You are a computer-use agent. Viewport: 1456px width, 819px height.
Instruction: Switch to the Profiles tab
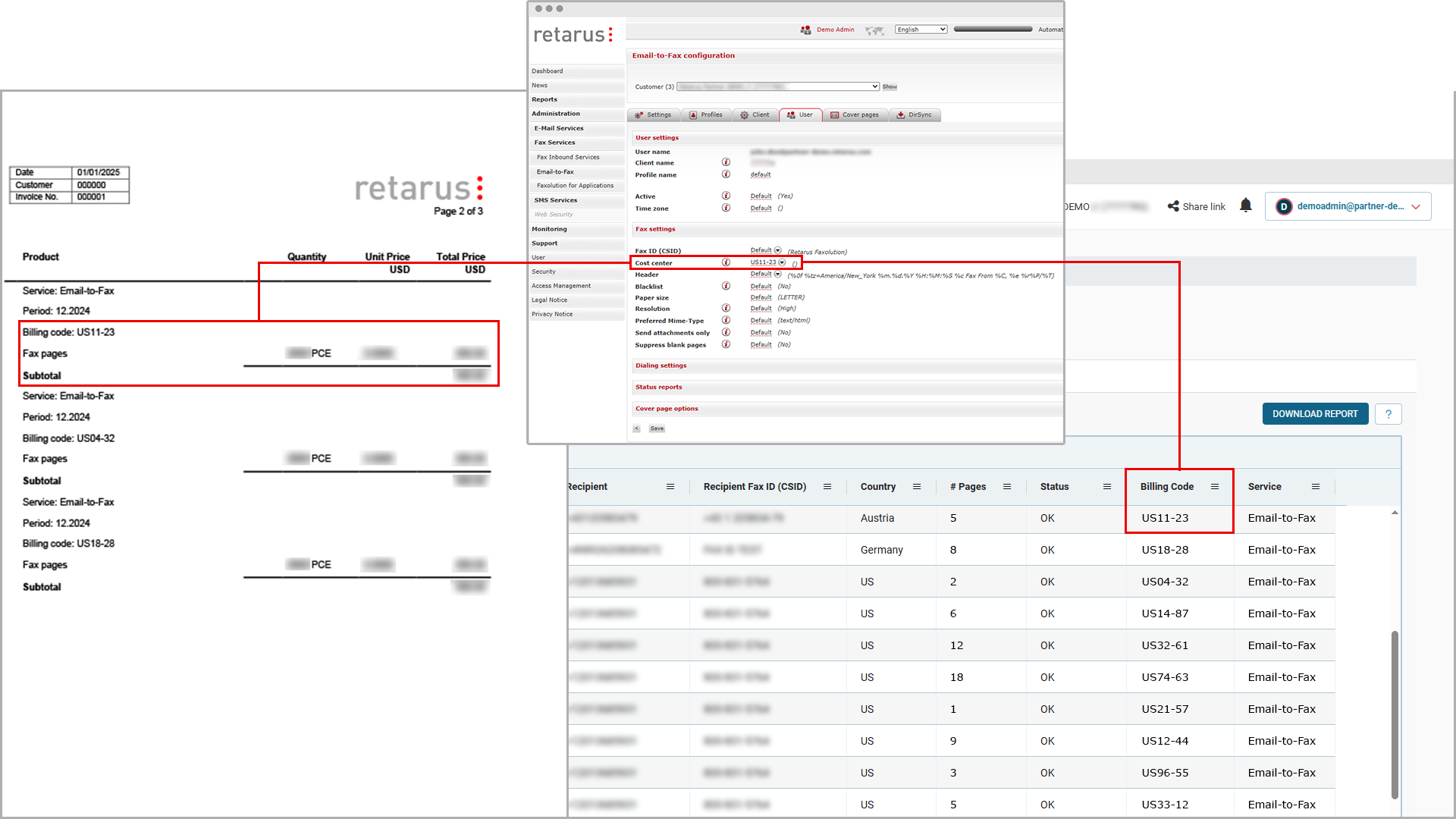coord(706,115)
